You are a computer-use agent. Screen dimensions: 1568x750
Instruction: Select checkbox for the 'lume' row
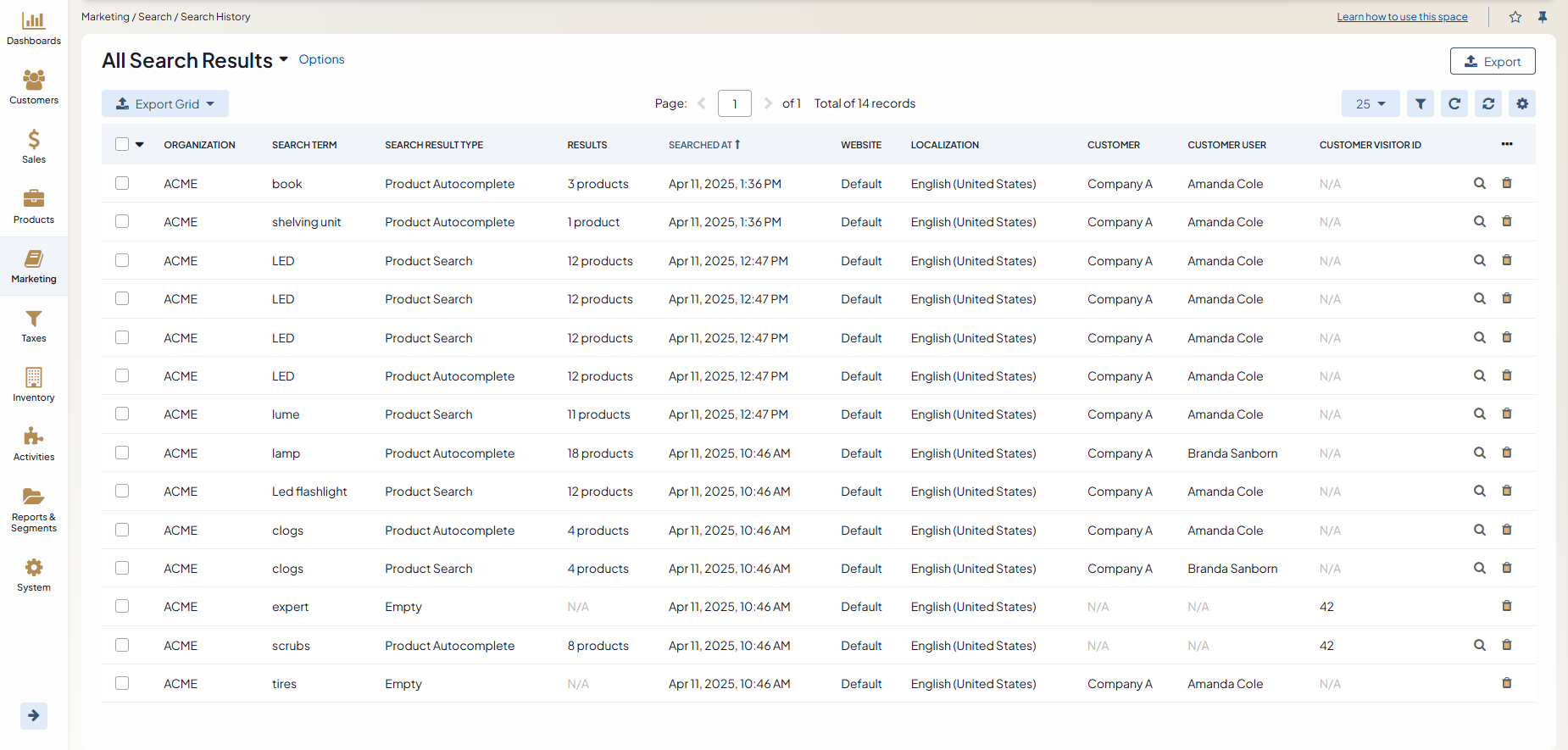coord(122,414)
